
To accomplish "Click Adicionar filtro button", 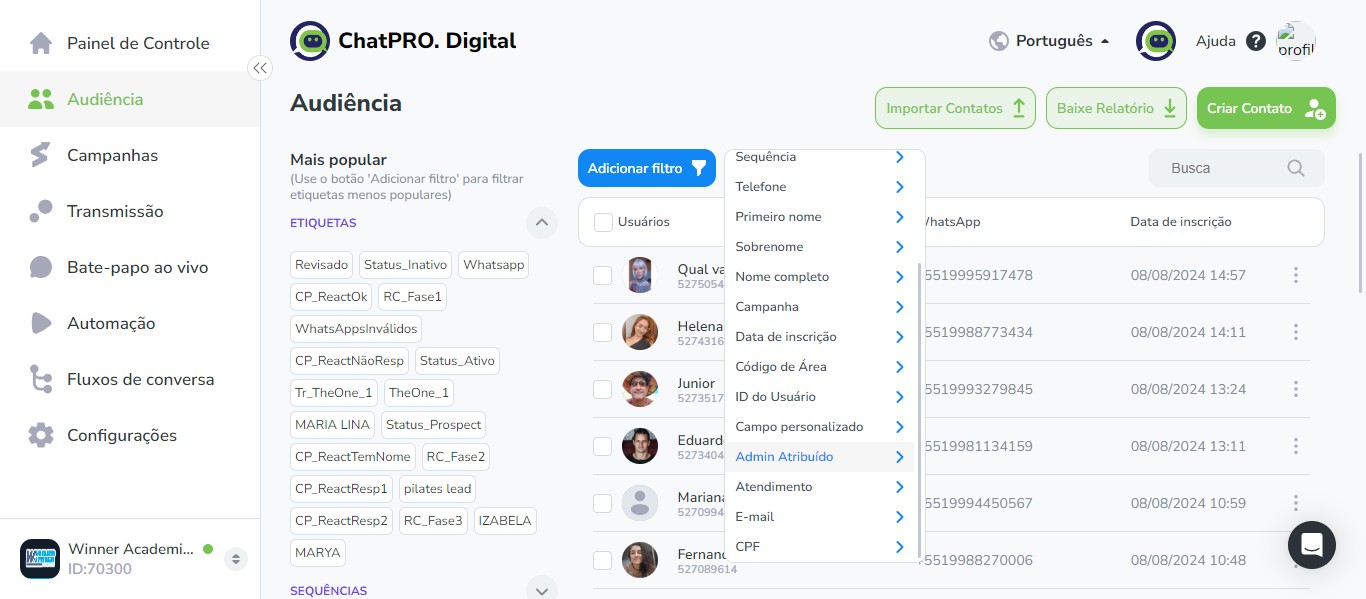I will coord(647,168).
